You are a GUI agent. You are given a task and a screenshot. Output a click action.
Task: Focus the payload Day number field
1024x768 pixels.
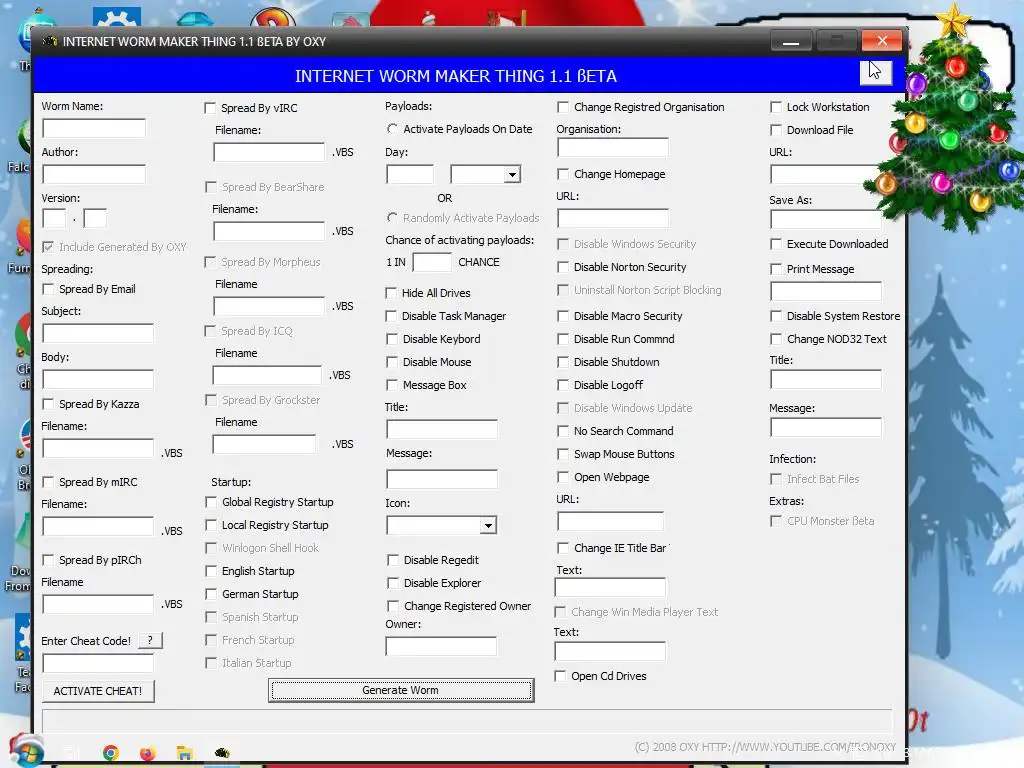410,174
